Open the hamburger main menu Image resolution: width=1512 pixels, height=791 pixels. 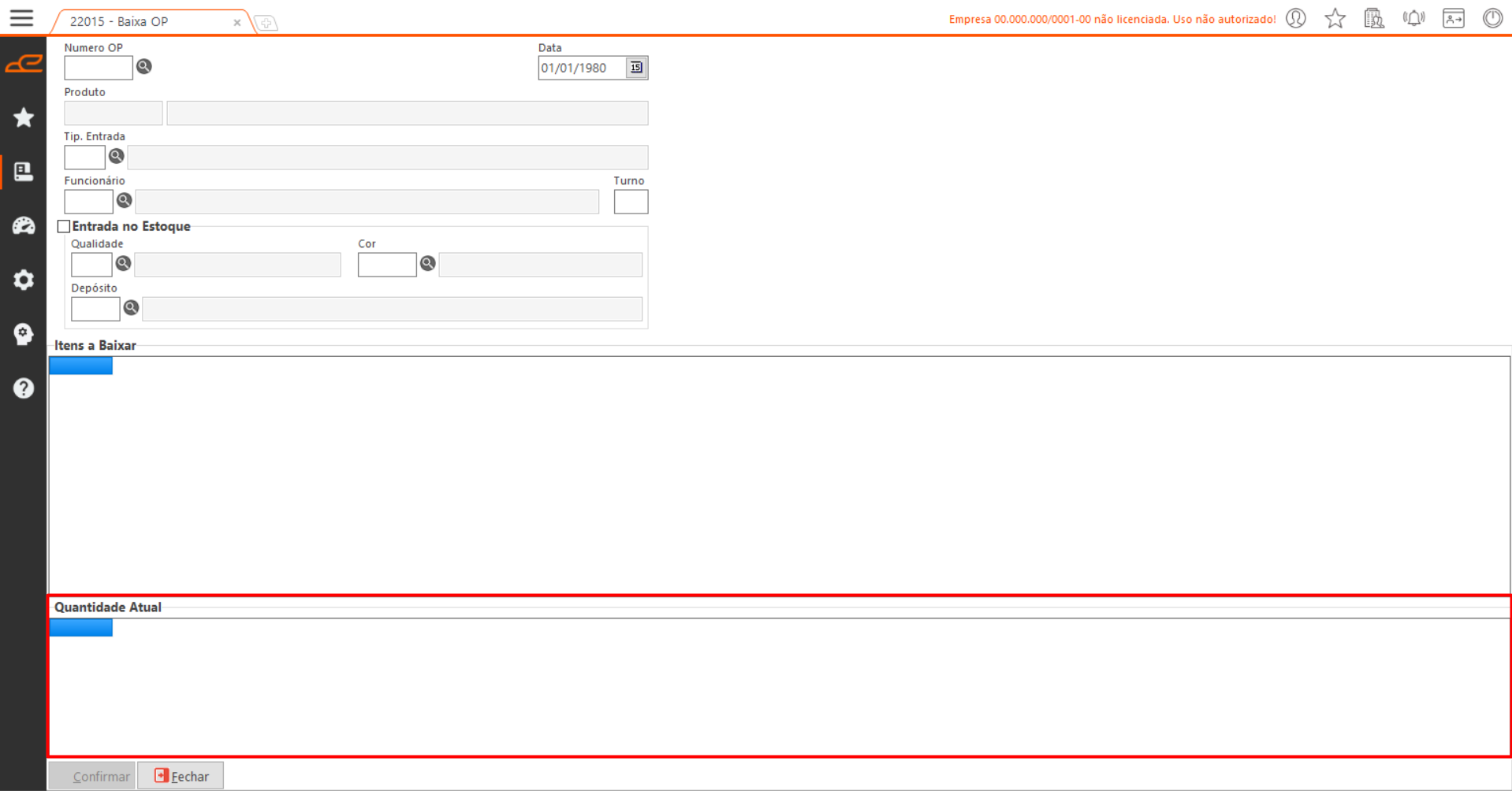click(21, 18)
